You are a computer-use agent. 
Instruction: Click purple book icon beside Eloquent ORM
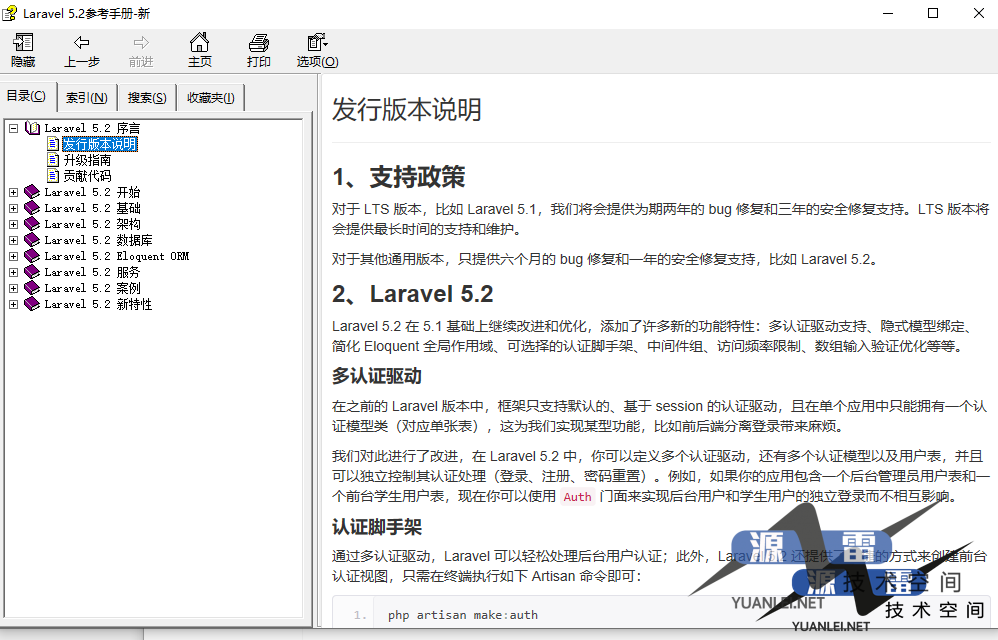tap(32, 256)
